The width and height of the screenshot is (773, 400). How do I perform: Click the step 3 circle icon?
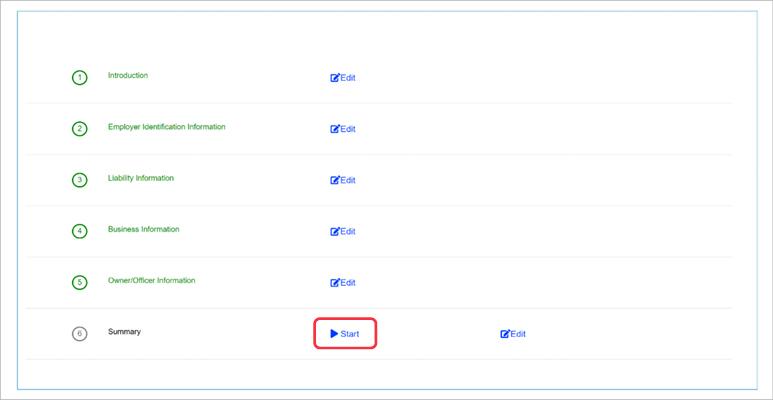point(80,180)
